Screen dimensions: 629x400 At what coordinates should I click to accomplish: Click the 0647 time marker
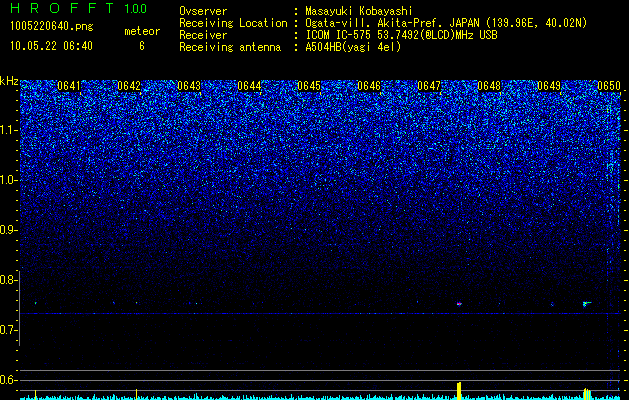429,86
